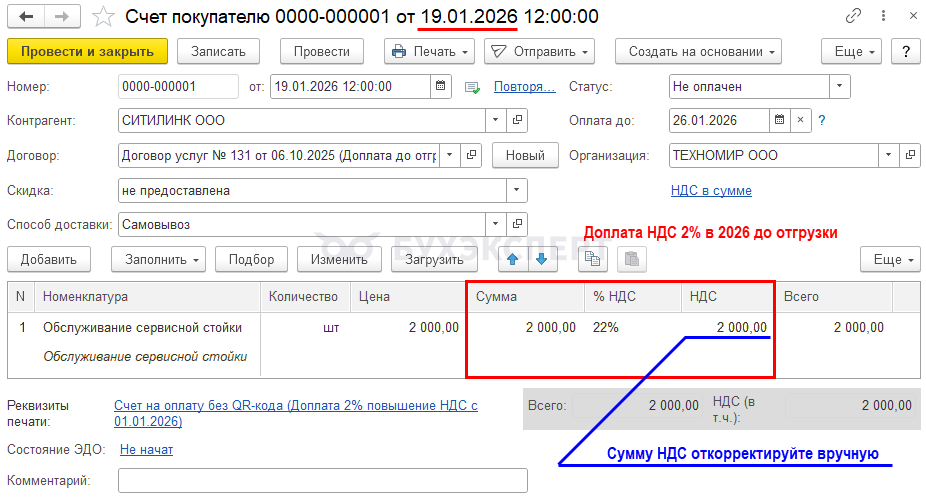
Task: Add document to favorites with star icon
Action: click(x=103, y=17)
